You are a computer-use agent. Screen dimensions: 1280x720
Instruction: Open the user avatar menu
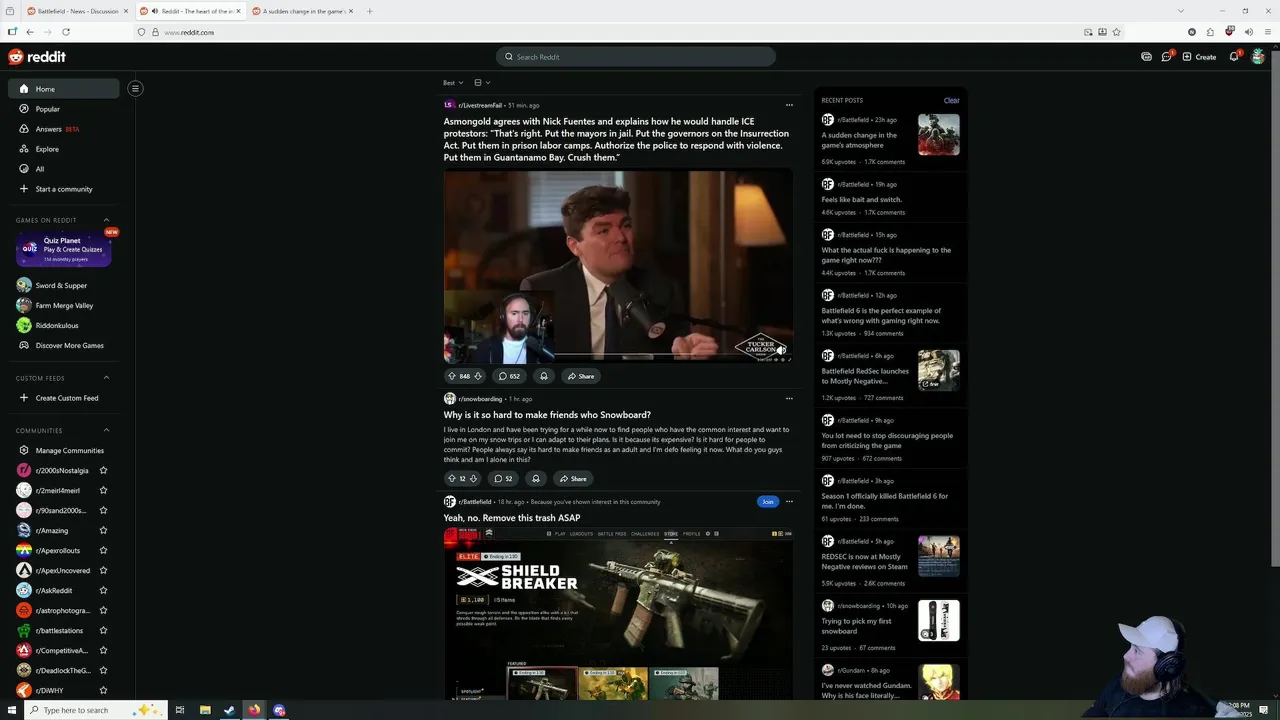point(1258,57)
